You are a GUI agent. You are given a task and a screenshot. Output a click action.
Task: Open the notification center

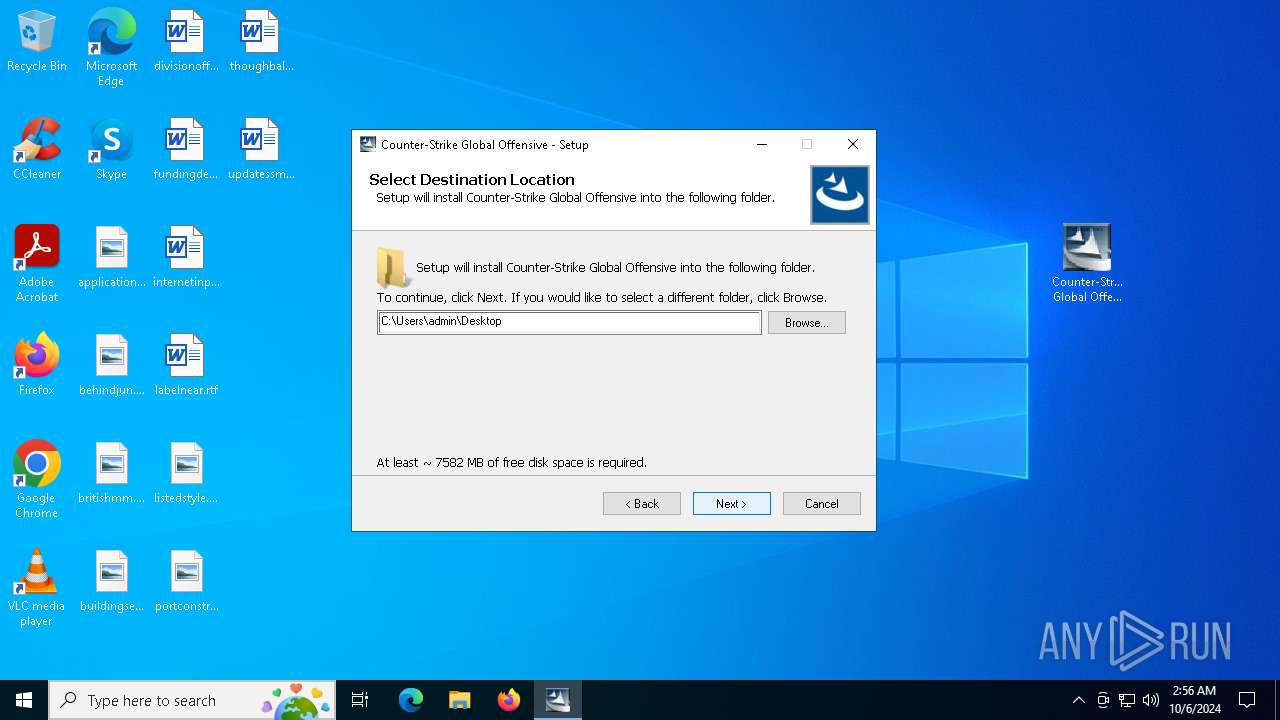pos(1247,700)
